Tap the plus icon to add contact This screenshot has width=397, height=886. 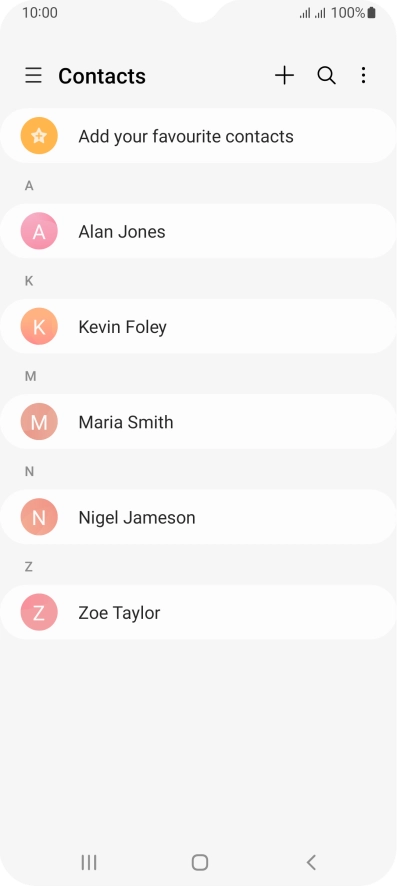[x=285, y=75]
